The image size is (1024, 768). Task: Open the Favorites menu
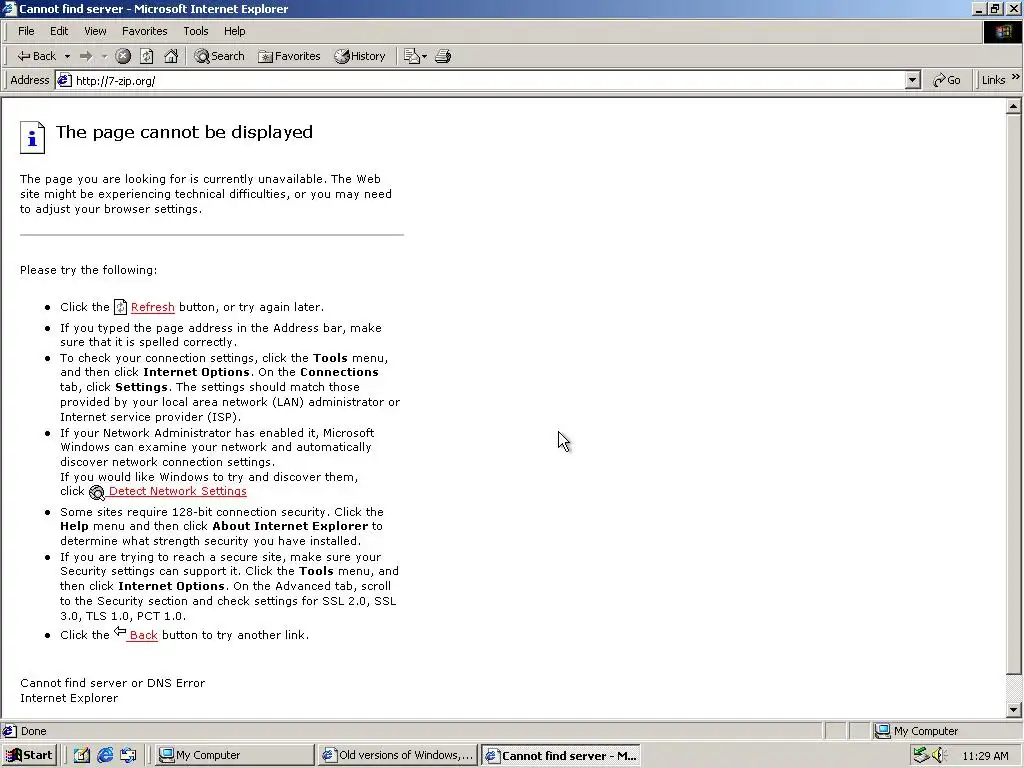point(144,31)
